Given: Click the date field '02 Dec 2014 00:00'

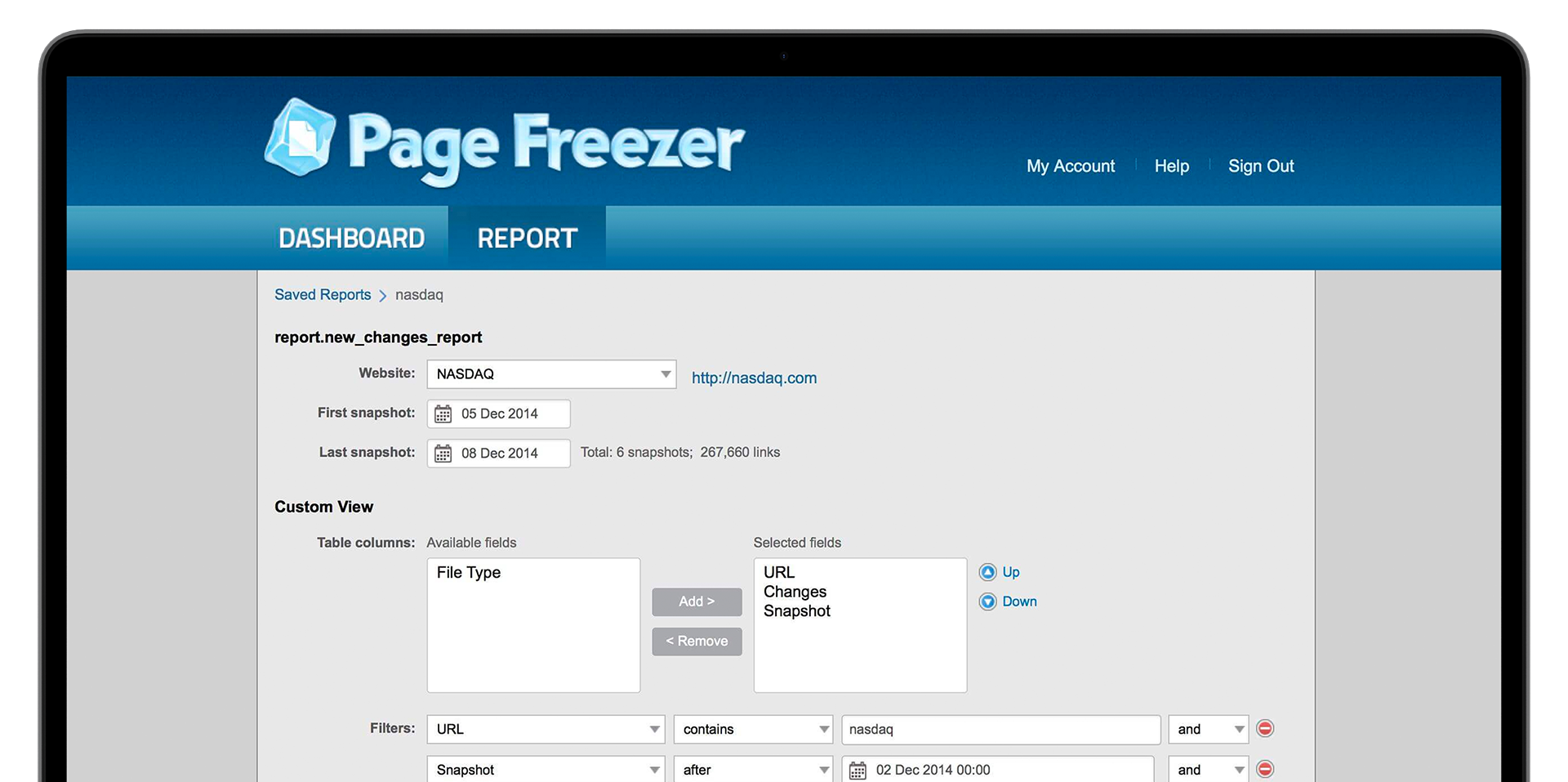Looking at the screenshot, I should point(997,770).
